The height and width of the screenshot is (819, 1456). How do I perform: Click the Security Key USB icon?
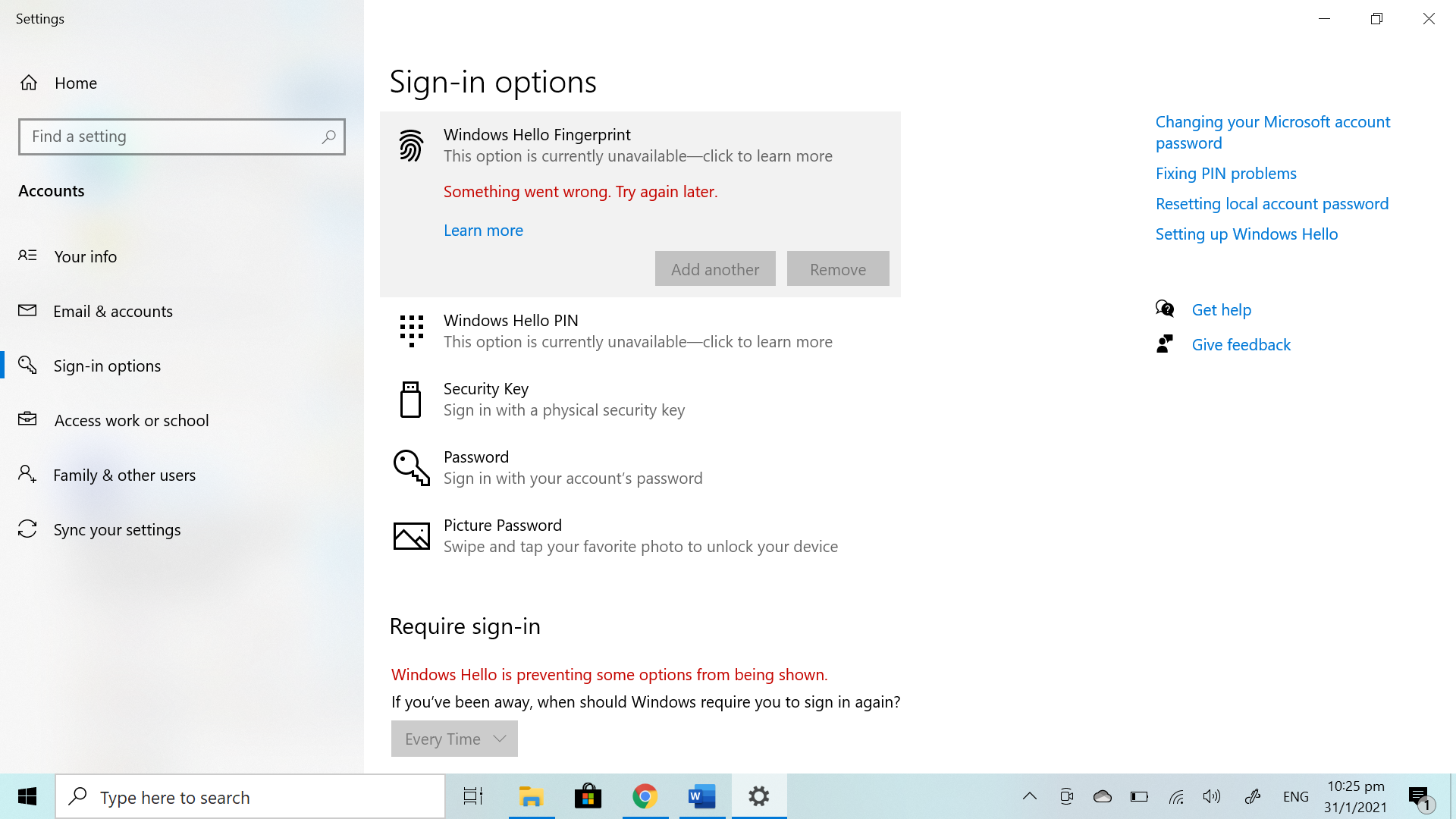tap(410, 399)
